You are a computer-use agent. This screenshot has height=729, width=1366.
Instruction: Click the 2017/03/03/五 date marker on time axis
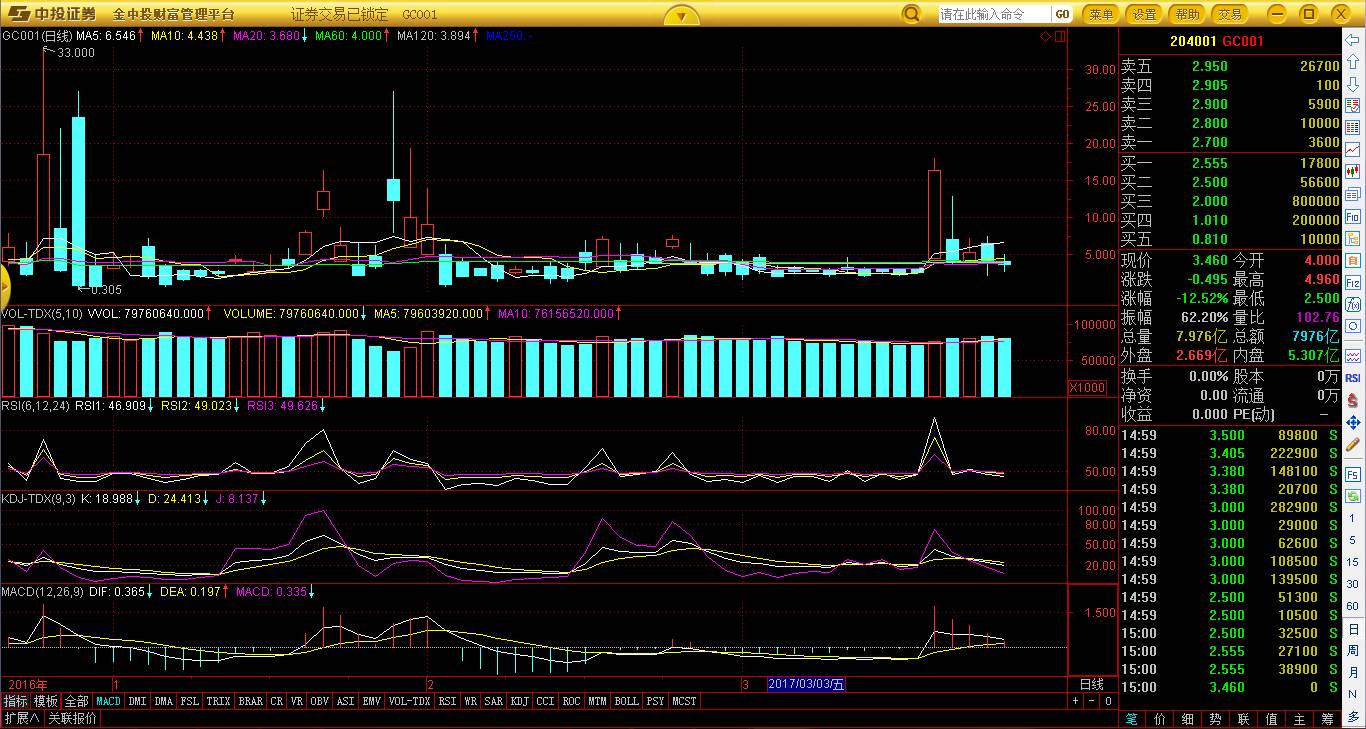coord(807,684)
